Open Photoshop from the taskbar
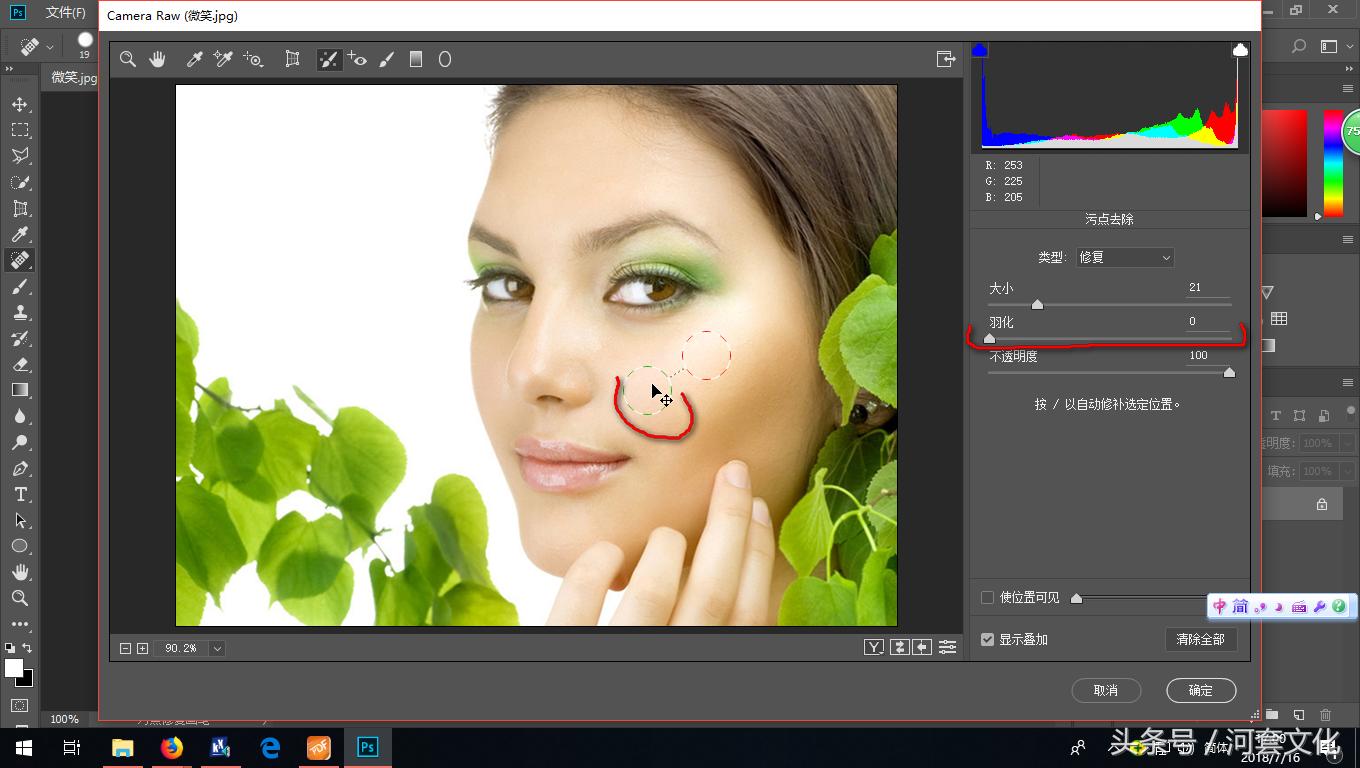This screenshot has width=1360, height=768. [367, 746]
